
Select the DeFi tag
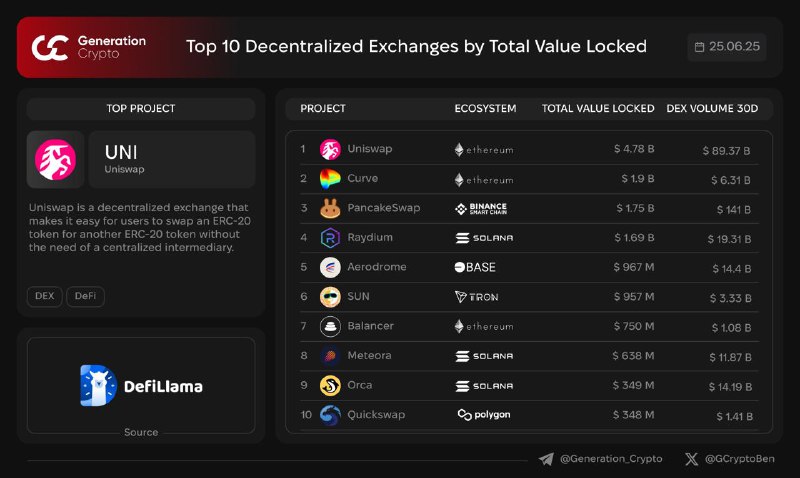85,296
